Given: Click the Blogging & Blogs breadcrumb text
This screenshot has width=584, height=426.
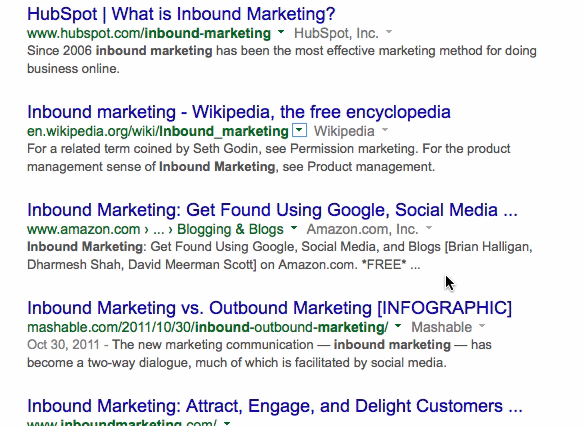Looking at the screenshot, I should (x=230, y=229).
